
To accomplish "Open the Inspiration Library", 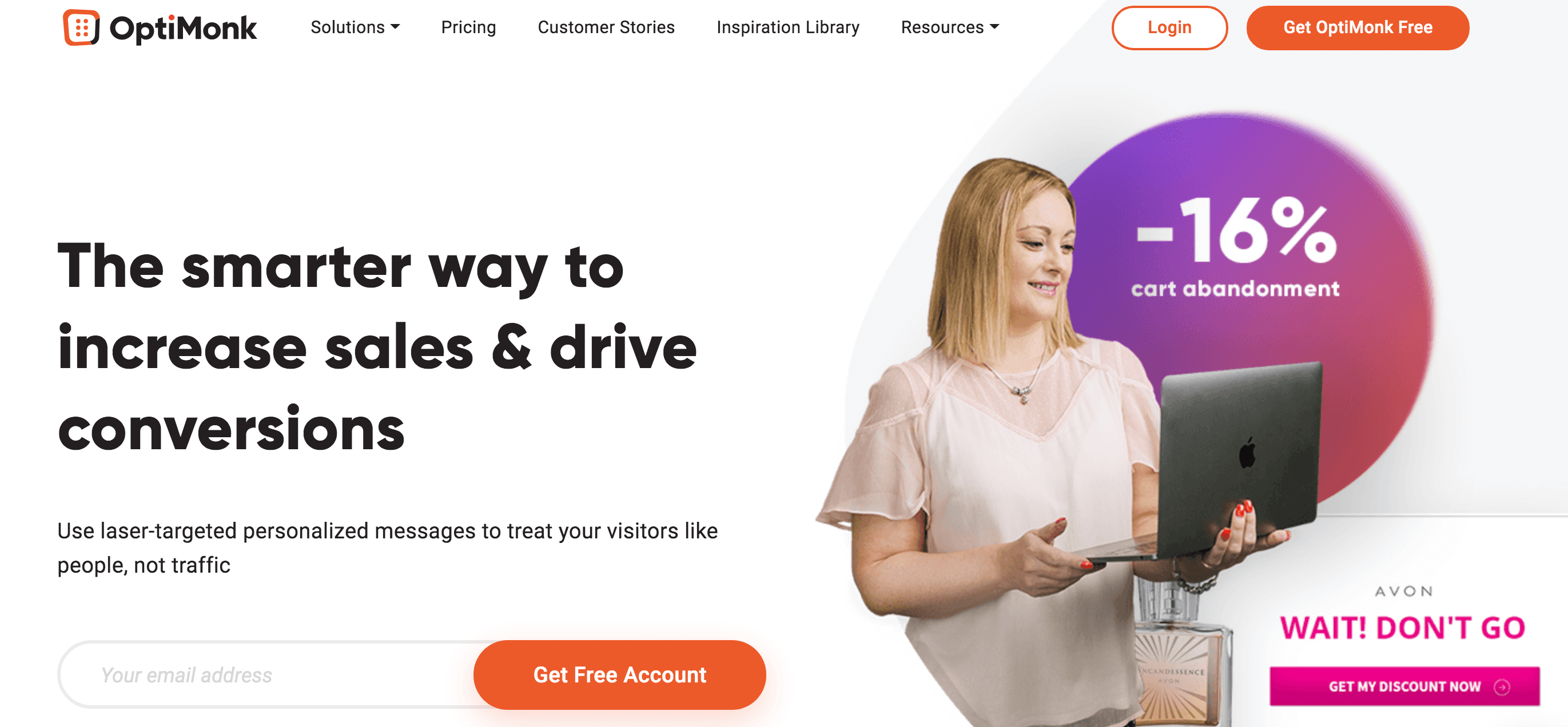I will pos(787,27).
